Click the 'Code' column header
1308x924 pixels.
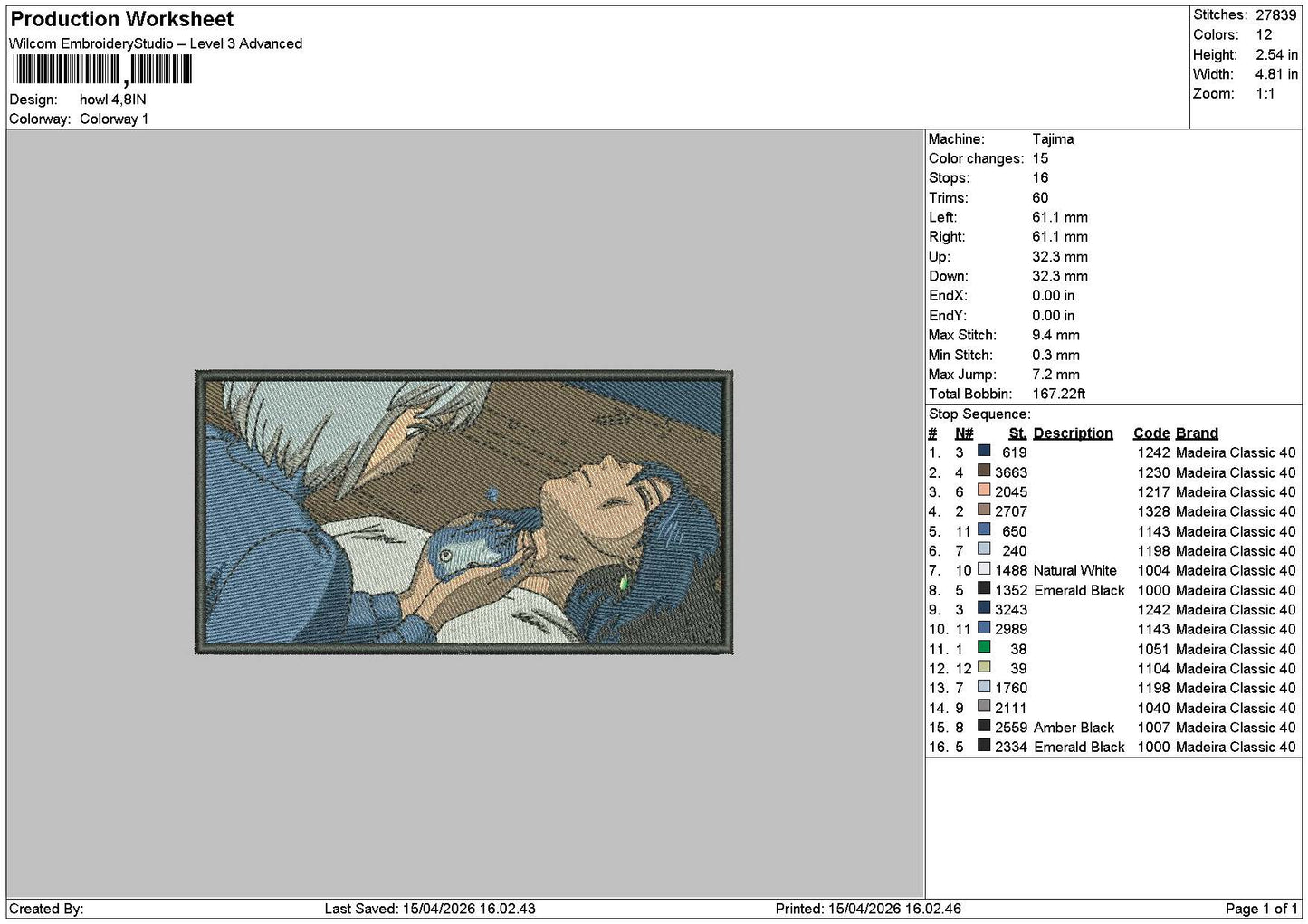pyautogui.click(x=1150, y=433)
